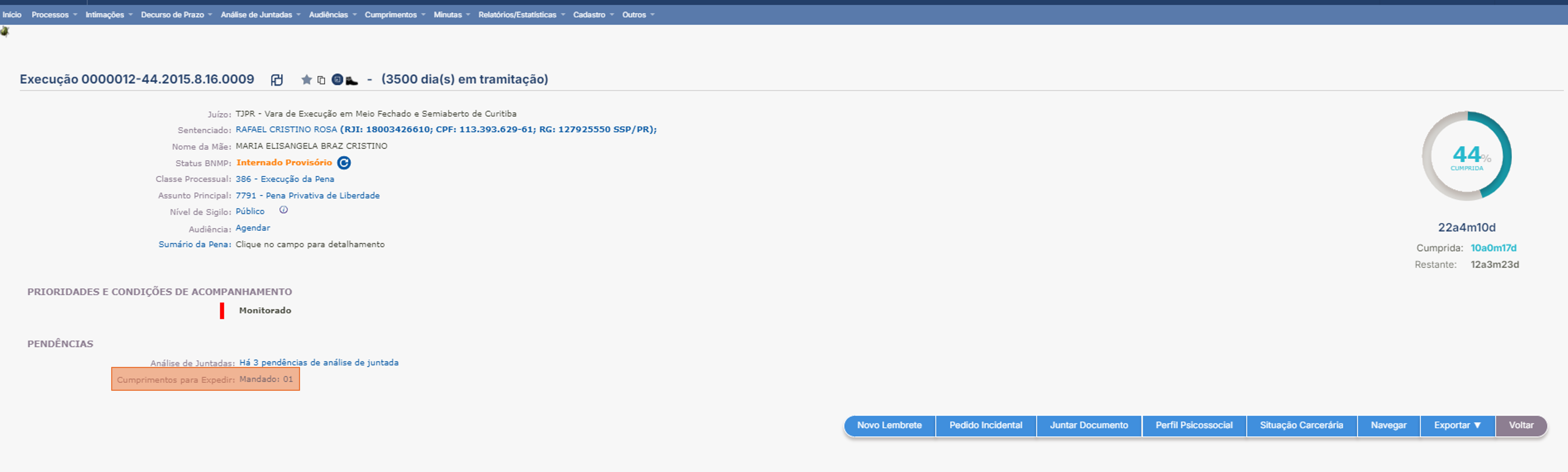Image resolution: width=1568 pixels, height=472 pixels.
Task: Click the execution number 0000012-44.2015.8.16.0009 heading
Action: tap(137, 79)
